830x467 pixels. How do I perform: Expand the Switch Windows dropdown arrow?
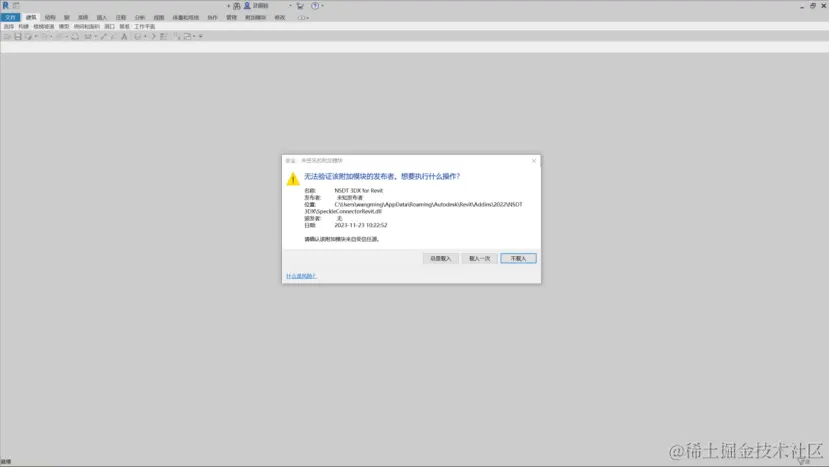click(x=194, y=37)
